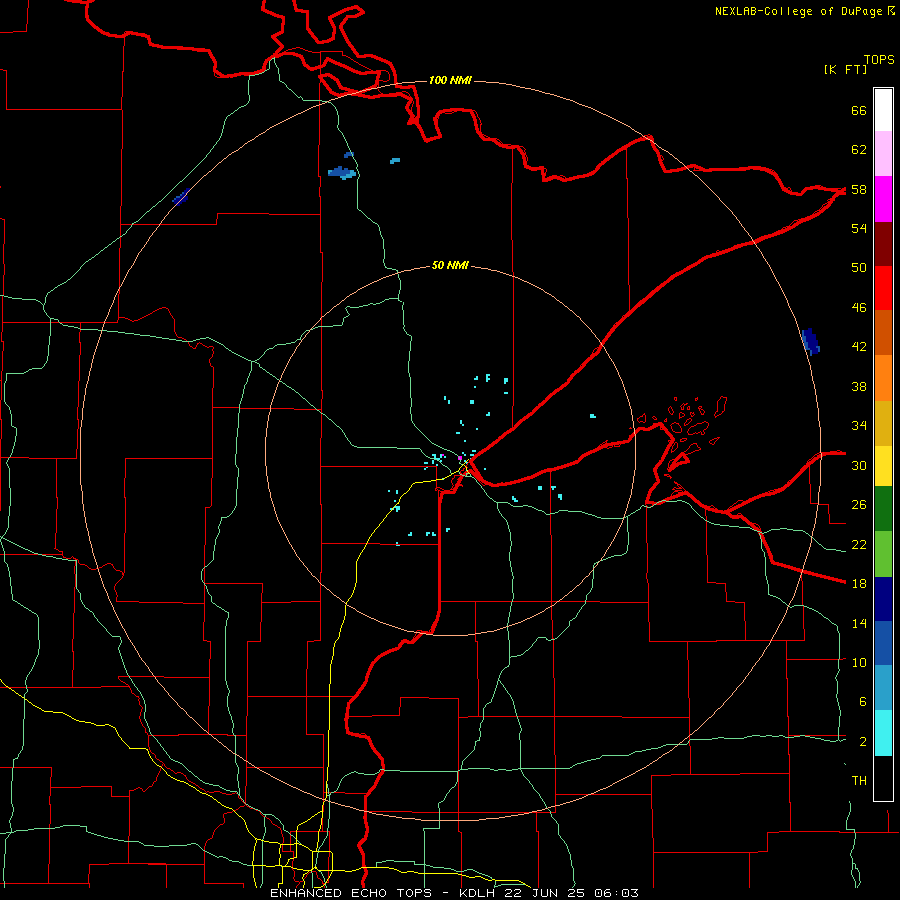Viewport: 900px width, 900px height.
Task: Pick the cyan swatch near 2
Action: click(x=883, y=733)
